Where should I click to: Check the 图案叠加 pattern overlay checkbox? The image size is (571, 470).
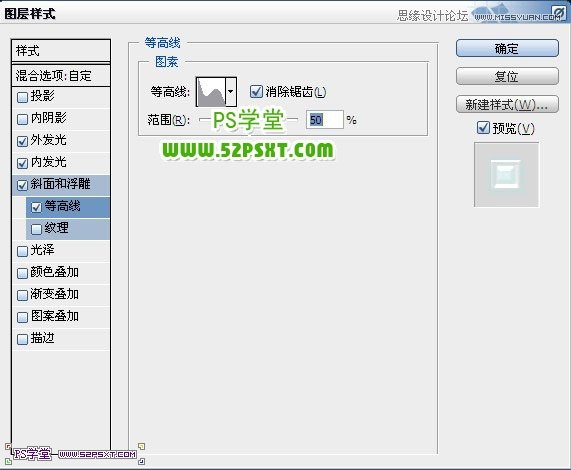pyautogui.click(x=22, y=317)
